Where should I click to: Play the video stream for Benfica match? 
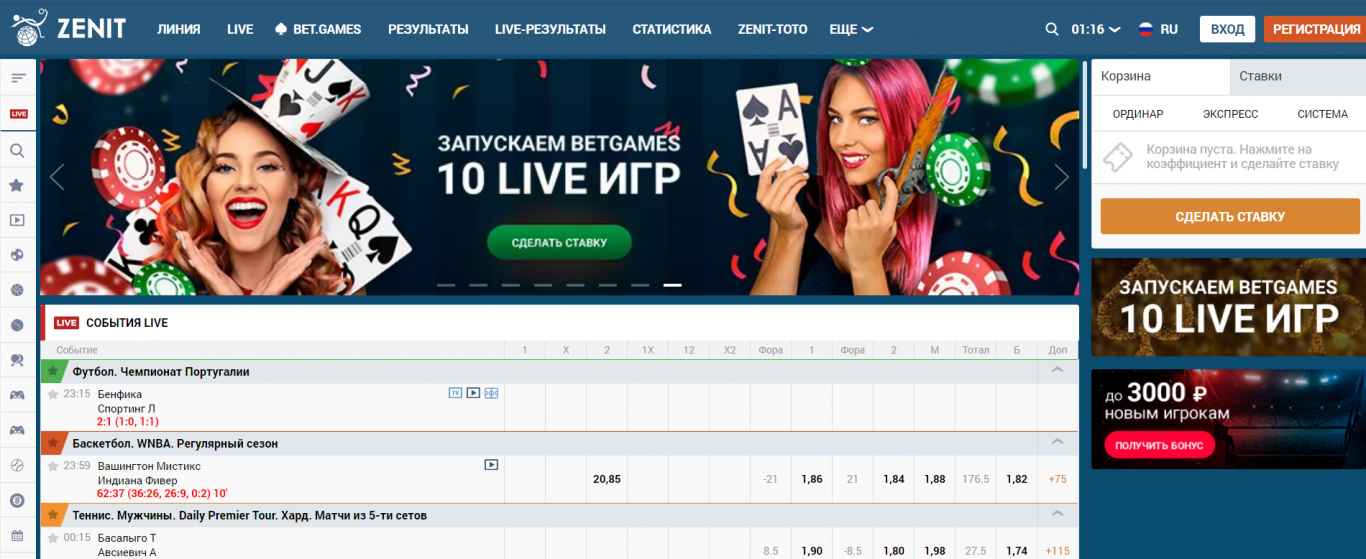(474, 394)
